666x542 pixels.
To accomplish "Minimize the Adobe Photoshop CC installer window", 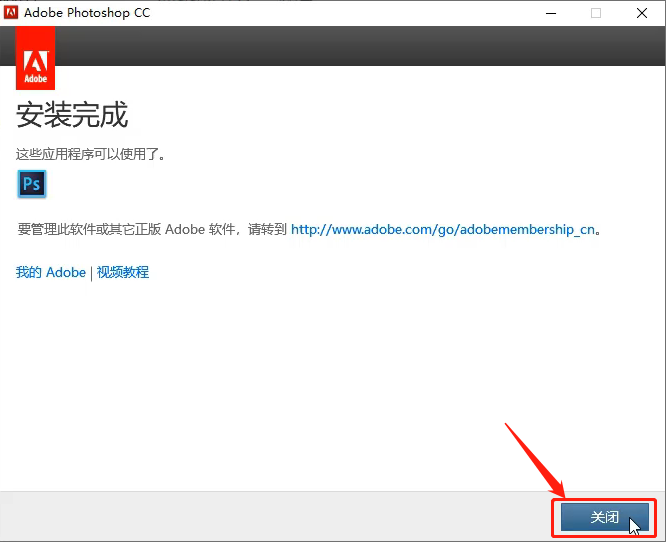I will 551,13.
